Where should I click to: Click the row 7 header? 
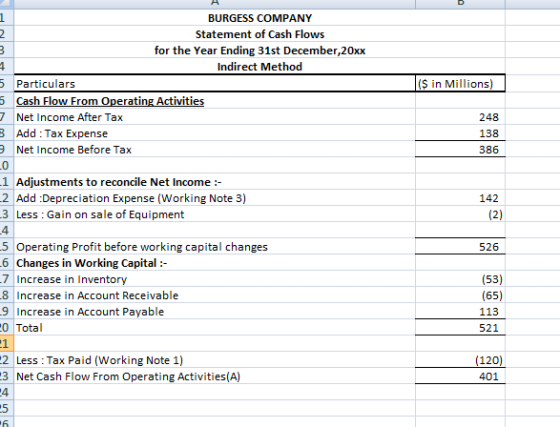6,117
